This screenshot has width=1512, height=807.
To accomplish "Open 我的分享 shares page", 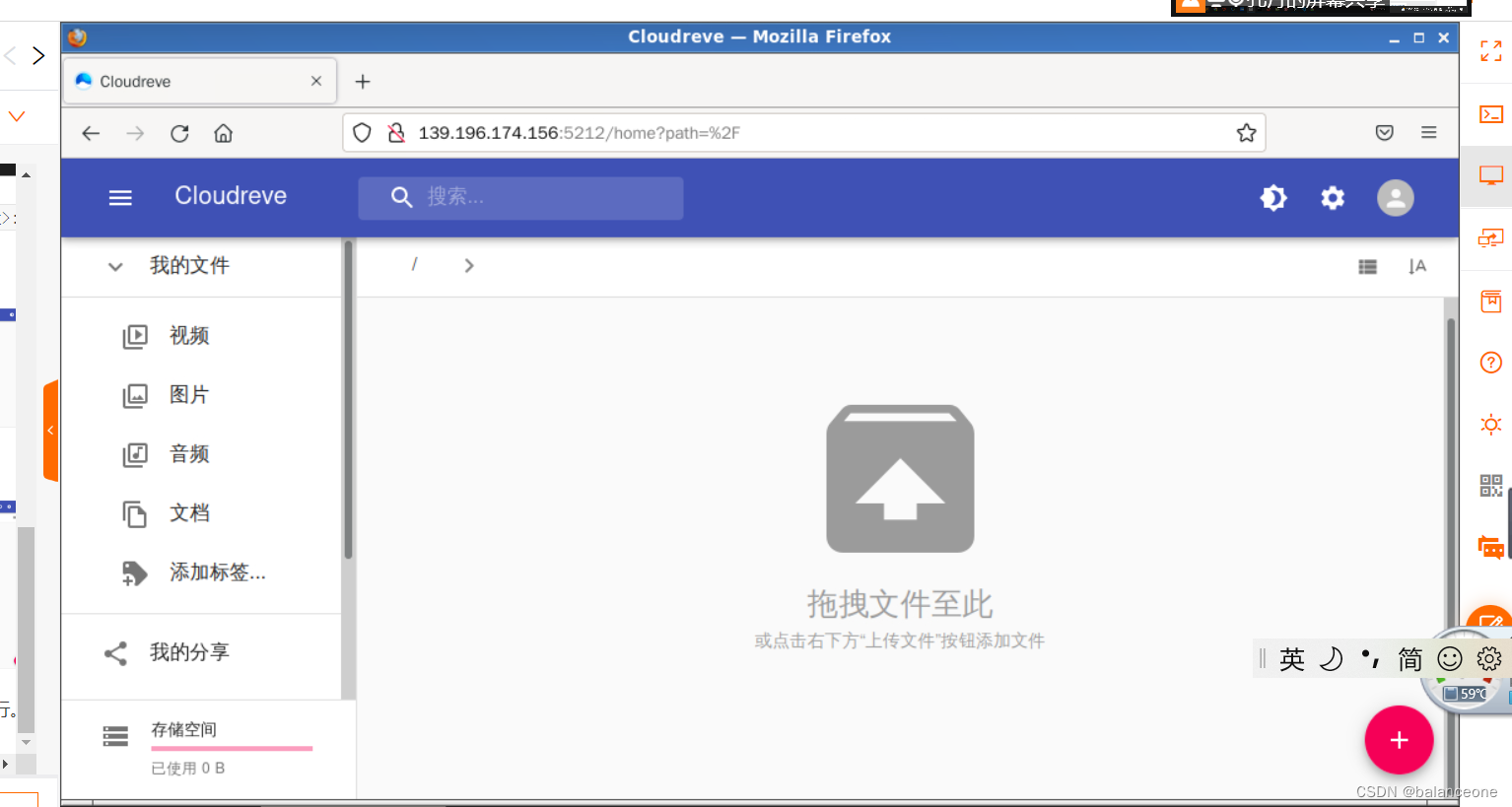I will [189, 651].
